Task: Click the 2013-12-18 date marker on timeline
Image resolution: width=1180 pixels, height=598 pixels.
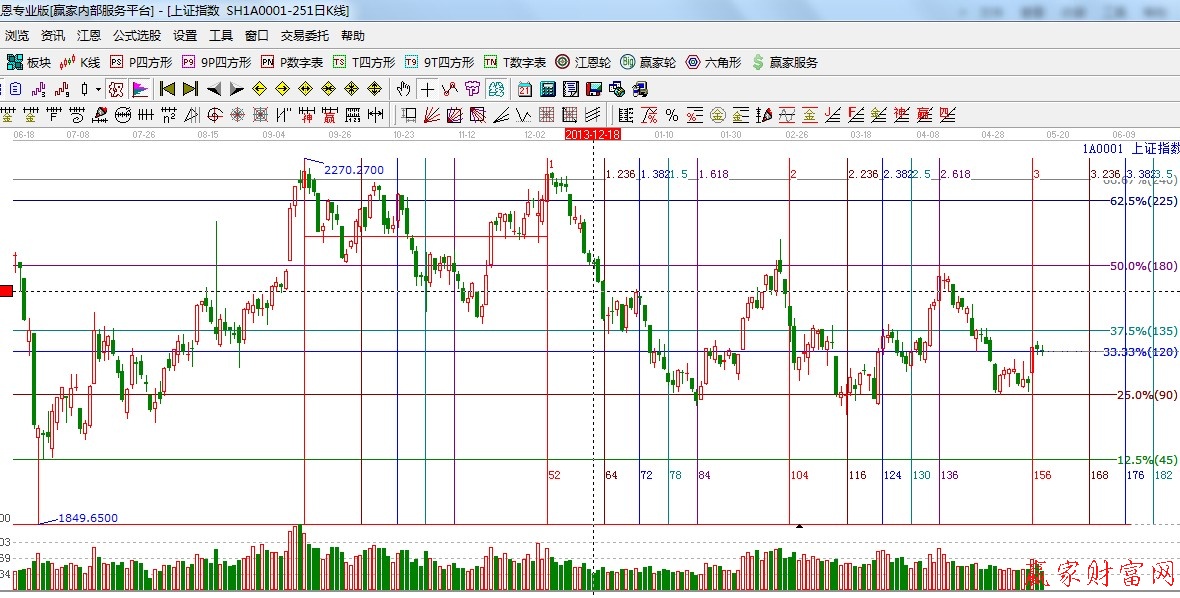Action: 592,134
